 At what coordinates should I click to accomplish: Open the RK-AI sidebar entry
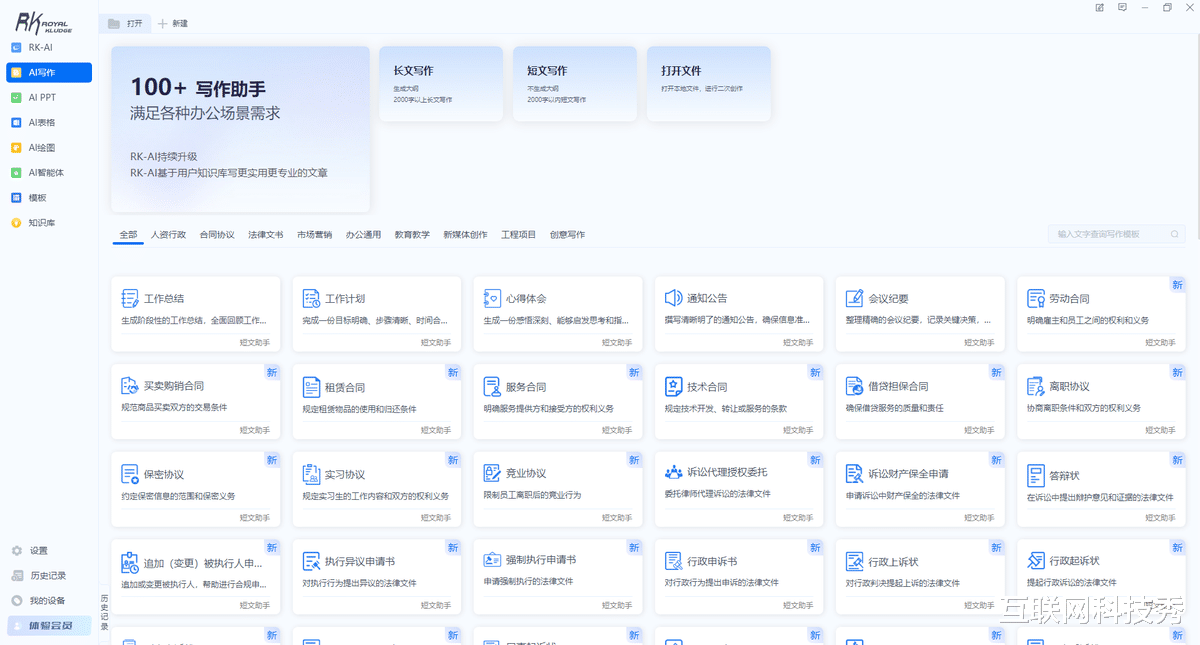click(x=49, y=47)
